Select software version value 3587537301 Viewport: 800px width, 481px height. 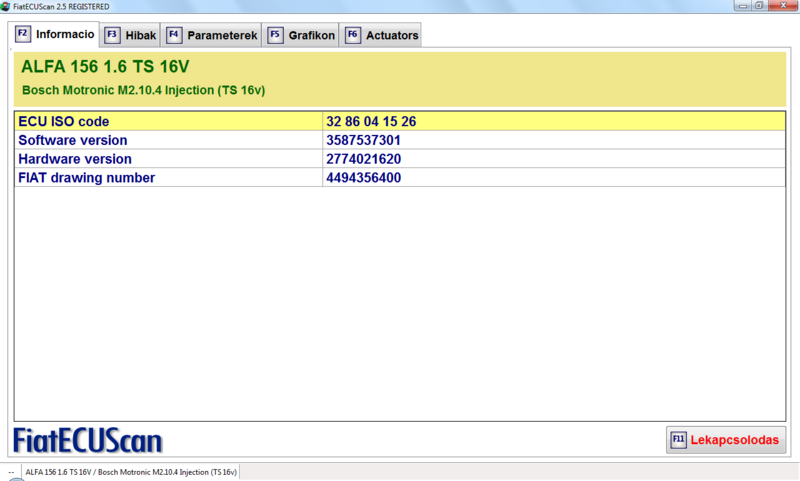point(363,140)
